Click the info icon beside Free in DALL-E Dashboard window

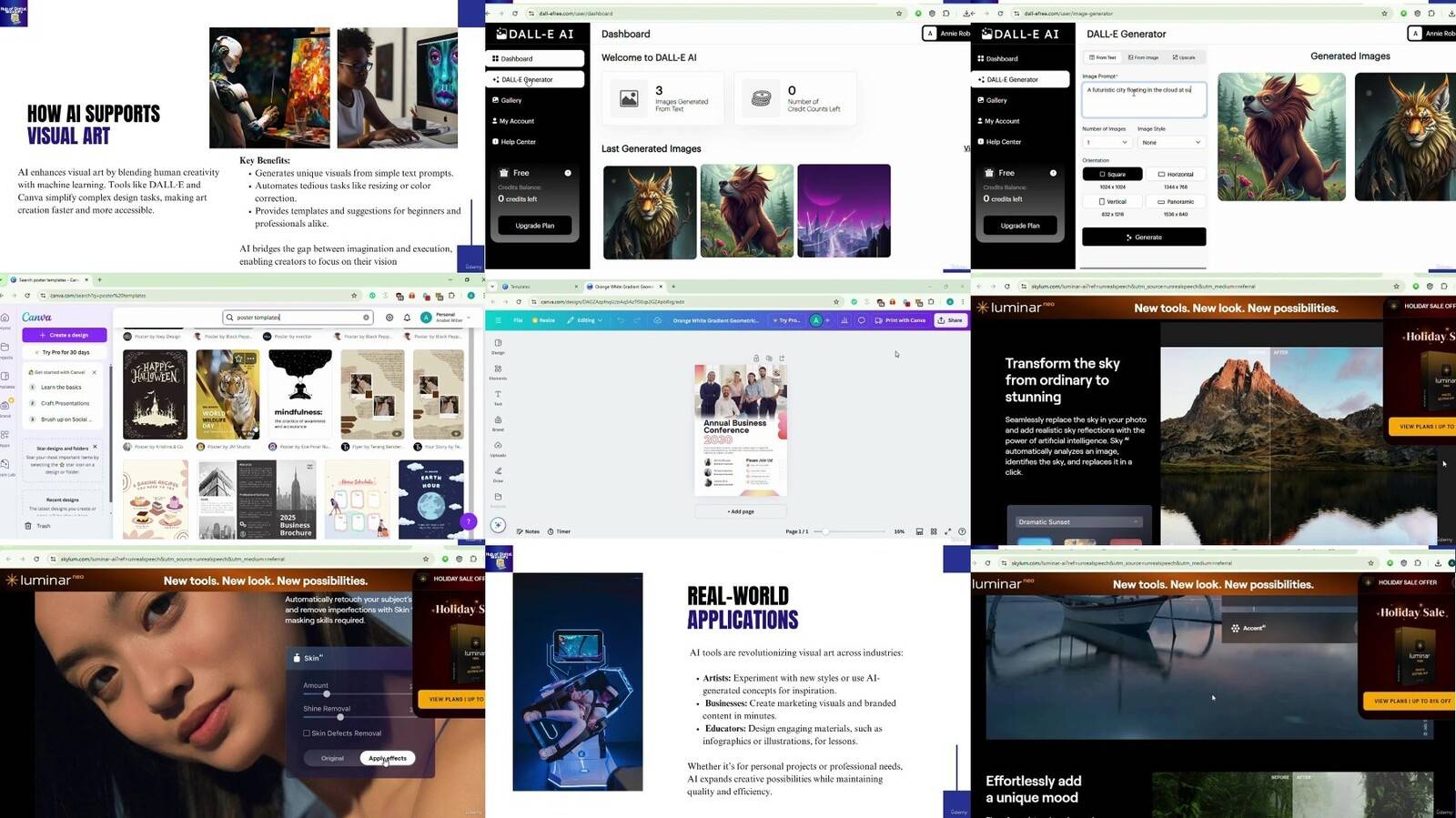pos(568,173)
